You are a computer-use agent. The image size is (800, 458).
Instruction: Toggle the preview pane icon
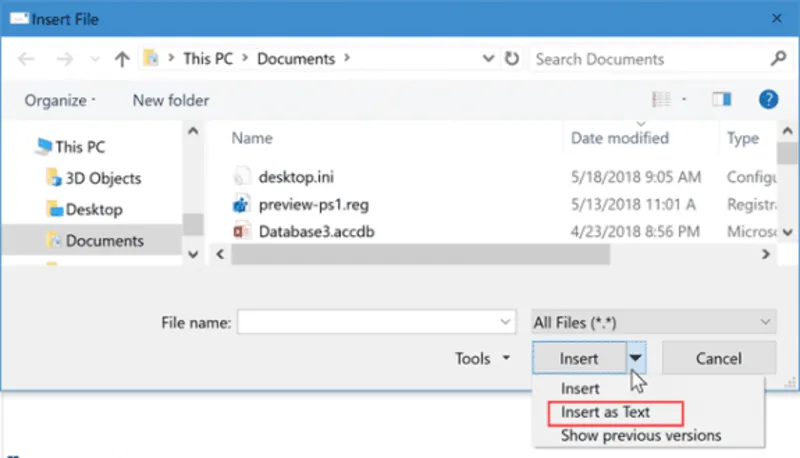[x=721, y=100]
